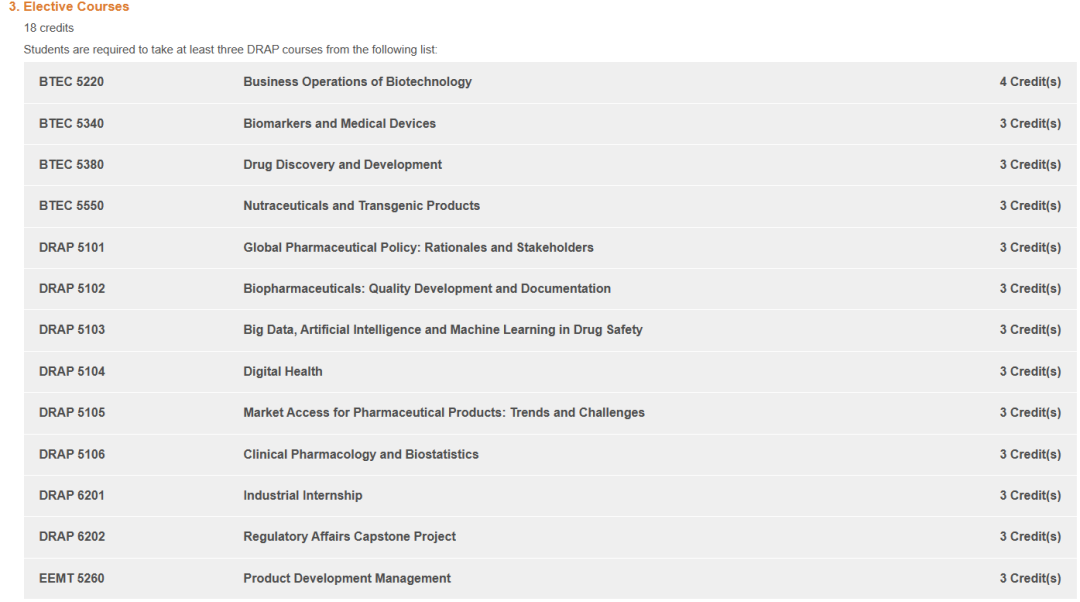Open Business Operations of Biotechnology course

point(357,82)
